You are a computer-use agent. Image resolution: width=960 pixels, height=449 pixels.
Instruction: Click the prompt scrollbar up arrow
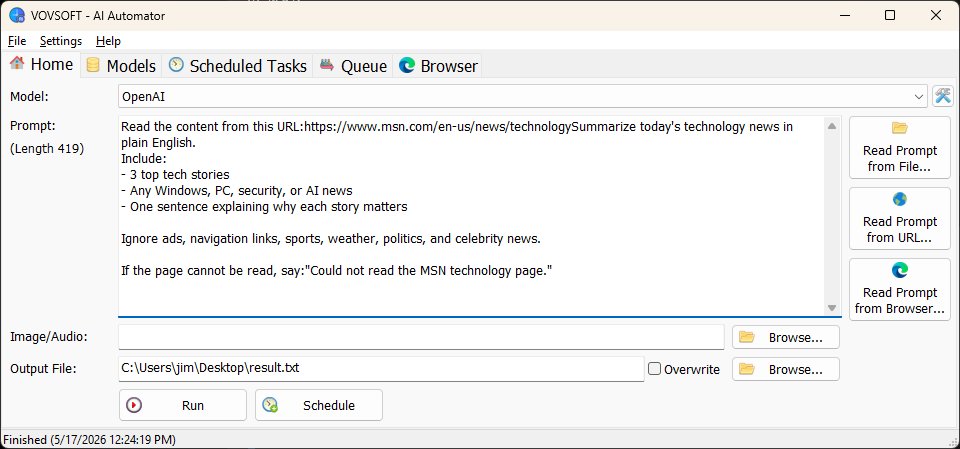click(x=831, y=126)
